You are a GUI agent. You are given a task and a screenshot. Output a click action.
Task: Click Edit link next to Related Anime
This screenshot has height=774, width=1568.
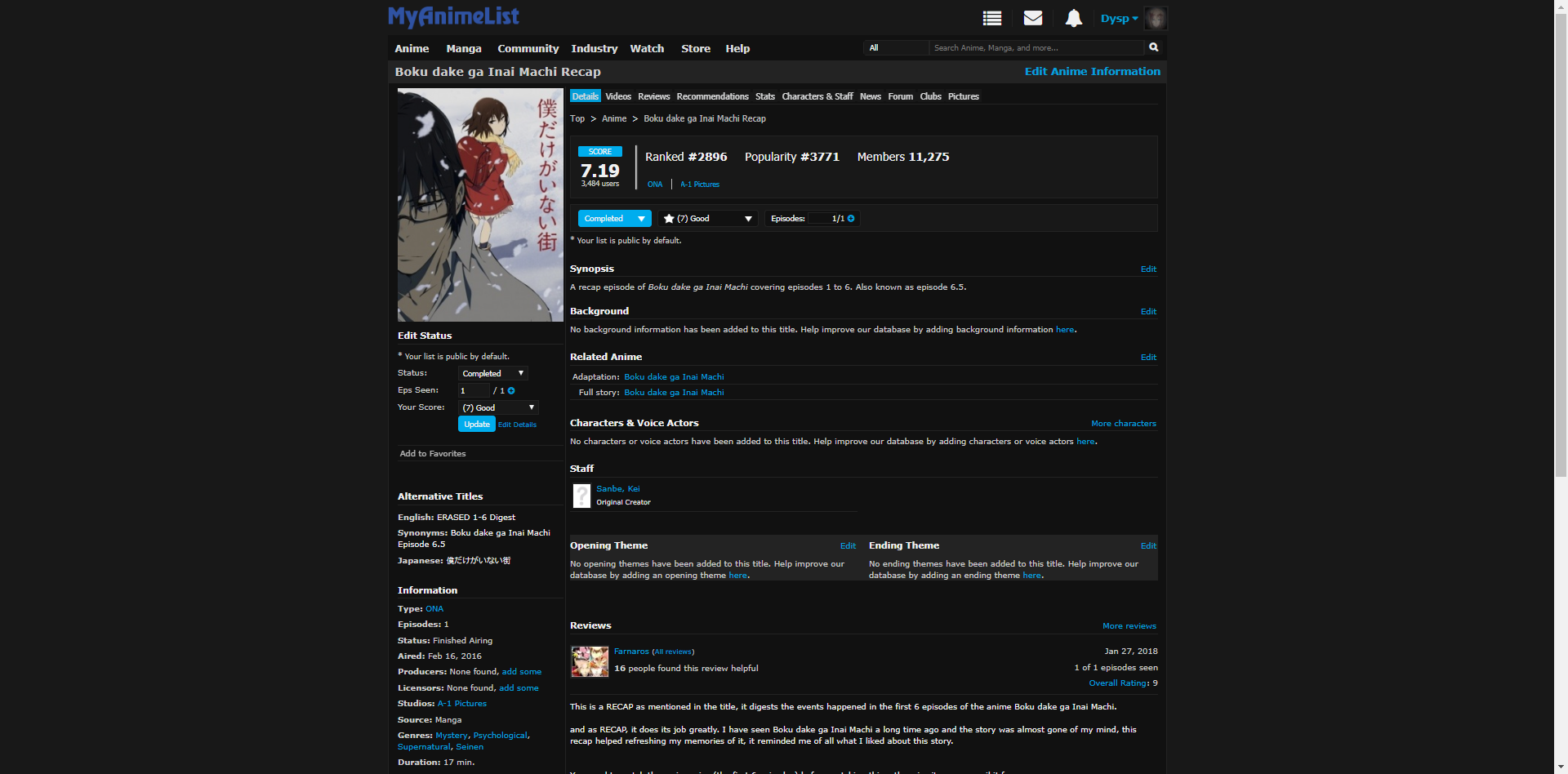pos(1148,358)
